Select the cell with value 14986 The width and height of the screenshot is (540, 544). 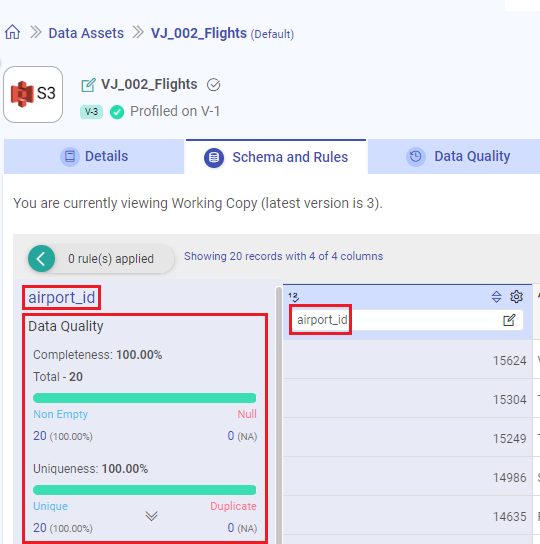(x=407, y=477)
